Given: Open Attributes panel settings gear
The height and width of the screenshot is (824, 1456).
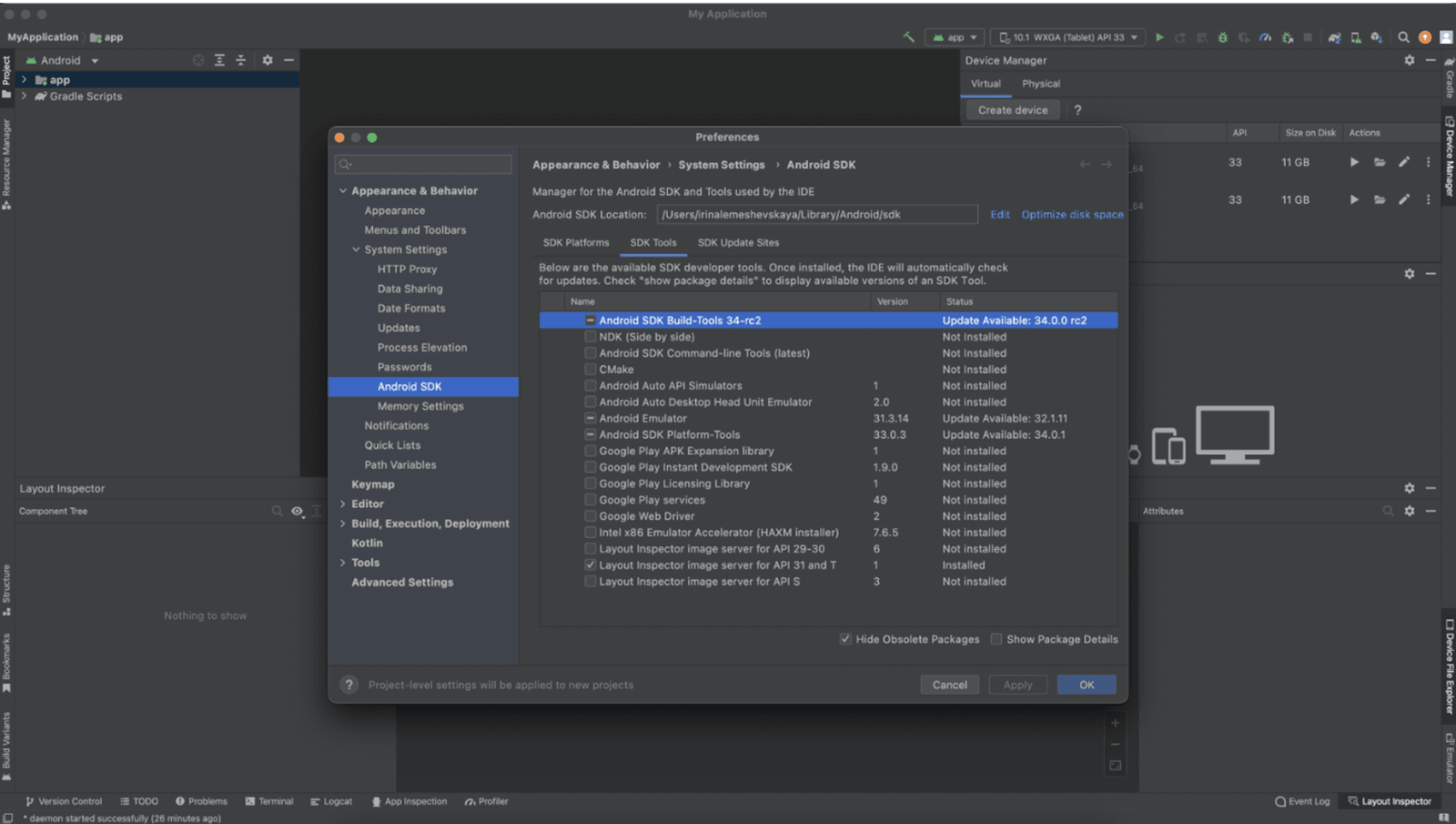Looking at the screenshot, I should (1410, 511).
